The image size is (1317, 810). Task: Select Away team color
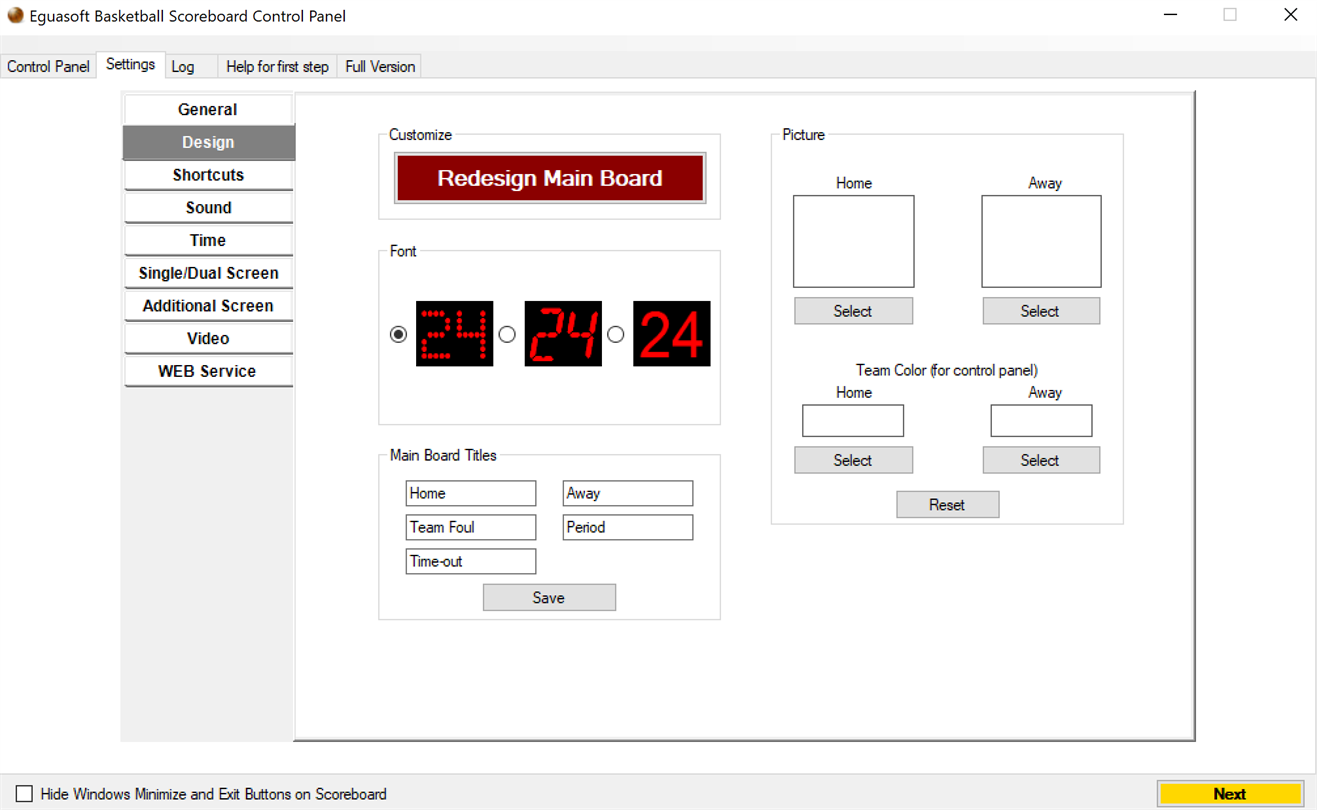tap(1040, 460)
